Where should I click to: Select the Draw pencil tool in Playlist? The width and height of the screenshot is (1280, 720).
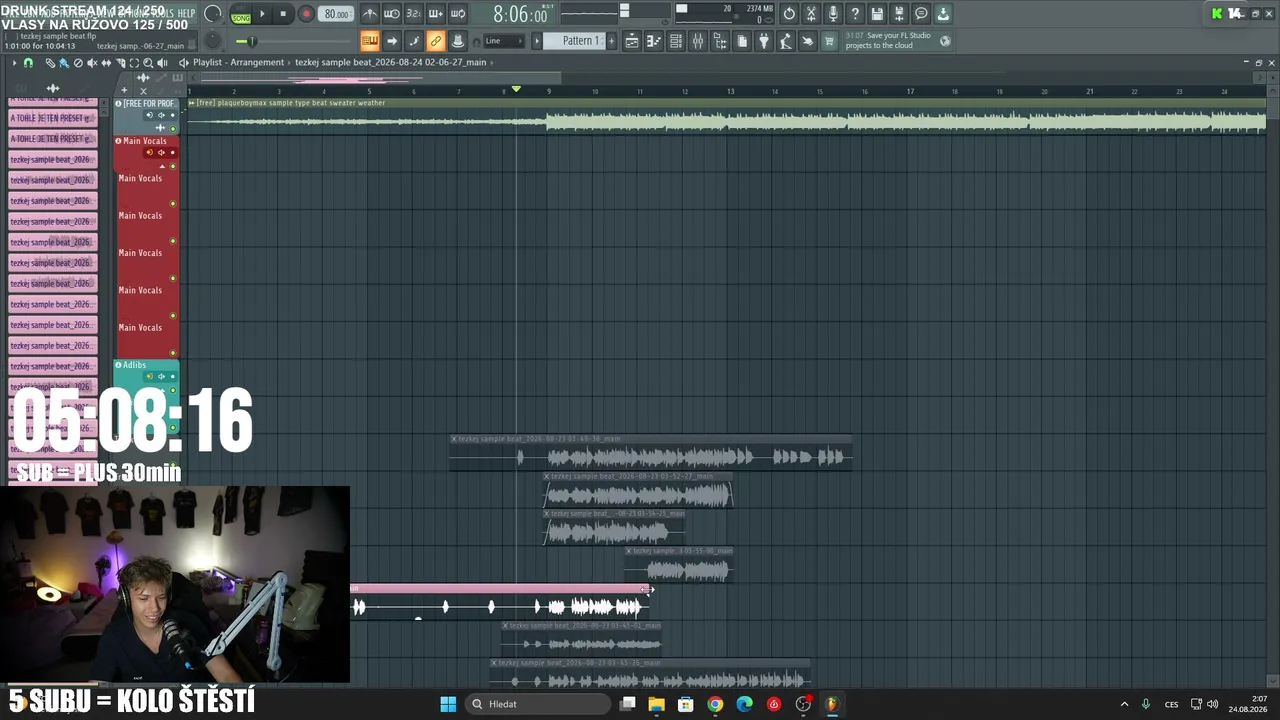coord(50,63)
